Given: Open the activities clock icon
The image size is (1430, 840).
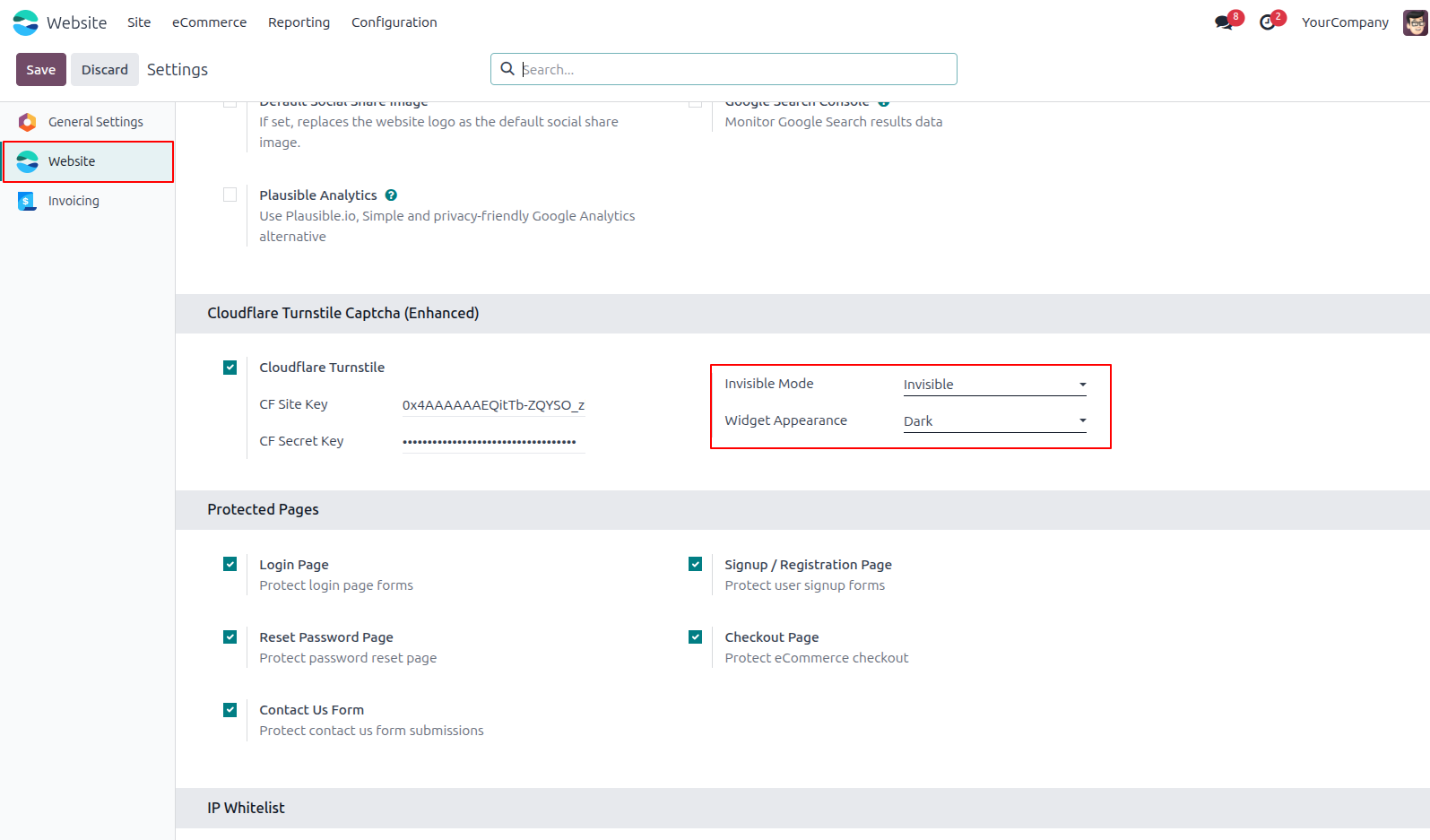Looking at the screenshot, I should pos(1267,22).
